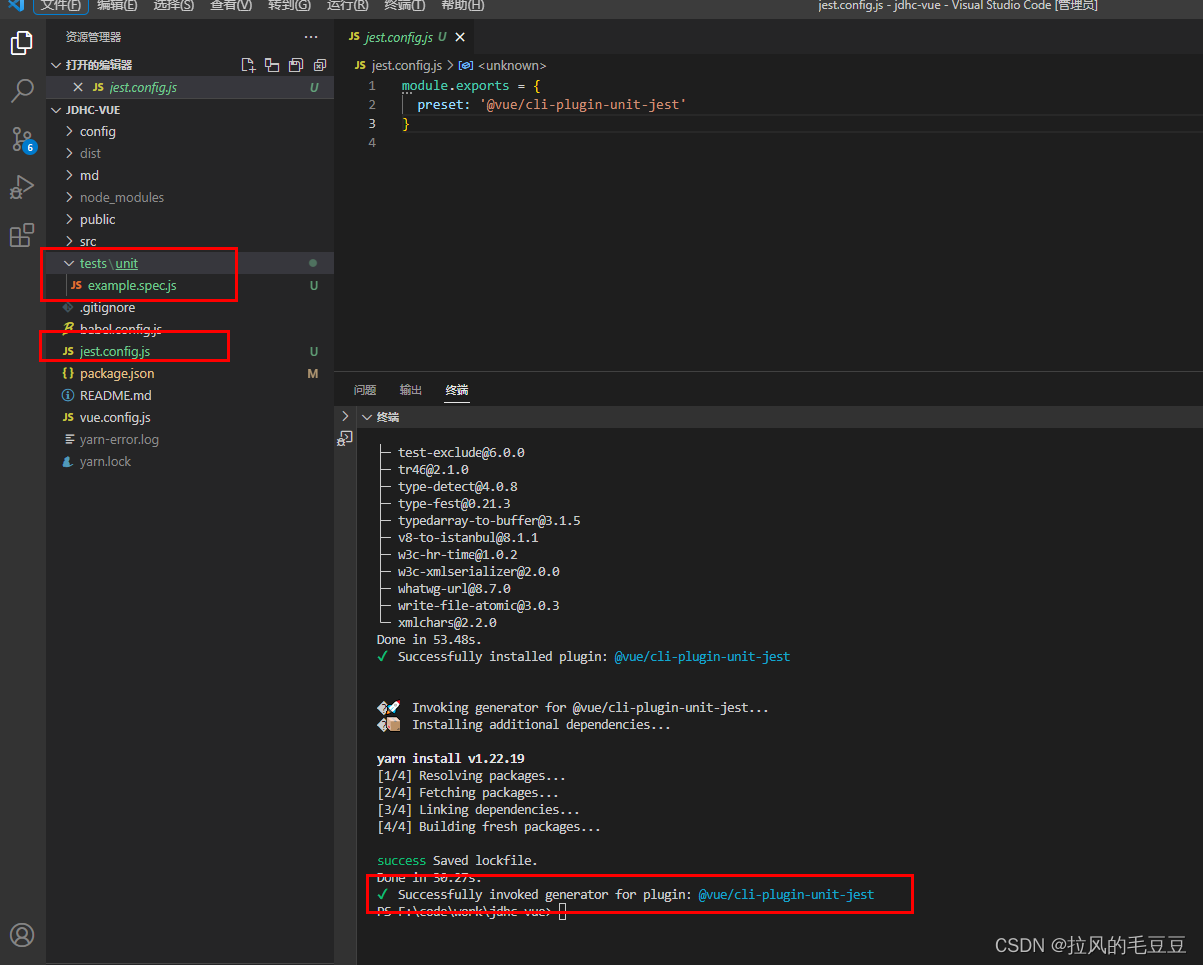Click 'test-exclude@6.0.0' in the terminal output
The image size is (1203, 965).
[461, 452]
